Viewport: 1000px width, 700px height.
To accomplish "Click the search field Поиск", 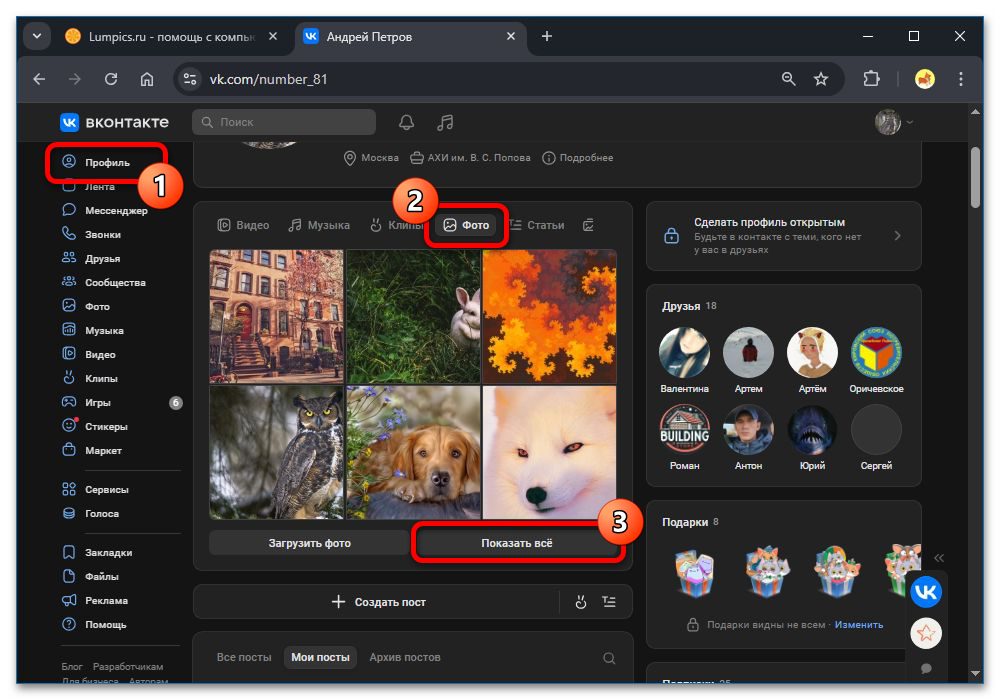I will (284, 122).
